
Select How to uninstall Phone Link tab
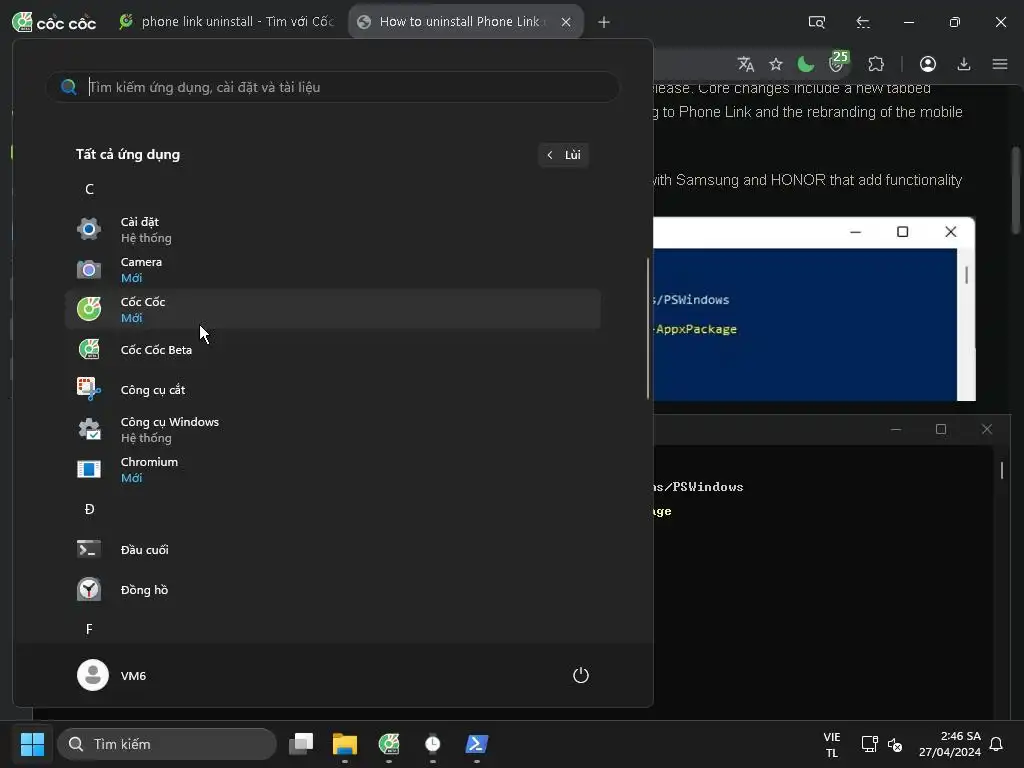465,22
